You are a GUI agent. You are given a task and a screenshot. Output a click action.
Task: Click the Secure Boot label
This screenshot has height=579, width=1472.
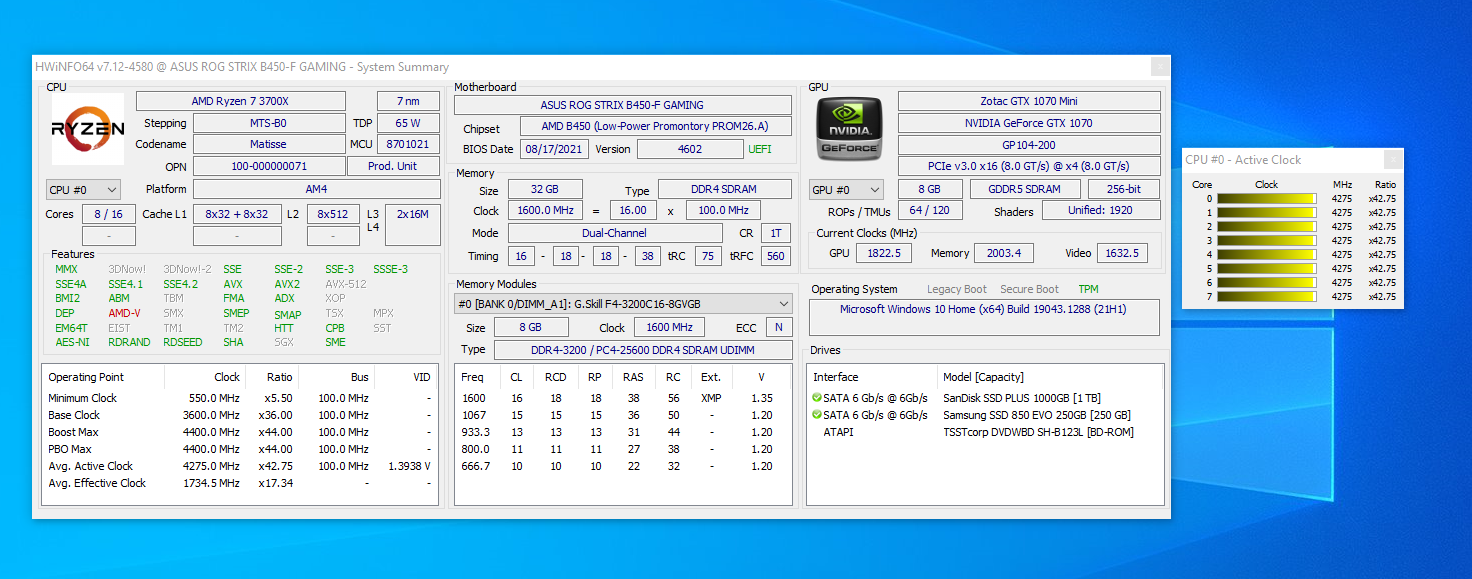point(1030,289)
